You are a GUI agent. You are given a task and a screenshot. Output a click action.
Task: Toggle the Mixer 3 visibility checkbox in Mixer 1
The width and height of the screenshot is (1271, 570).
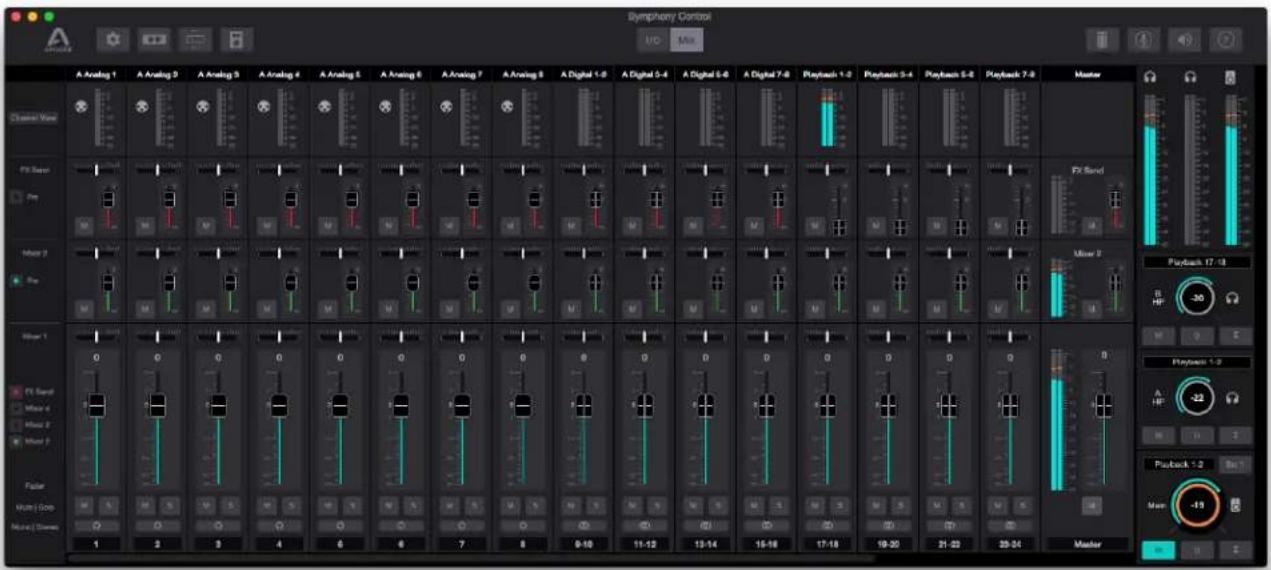pos(17,424)
